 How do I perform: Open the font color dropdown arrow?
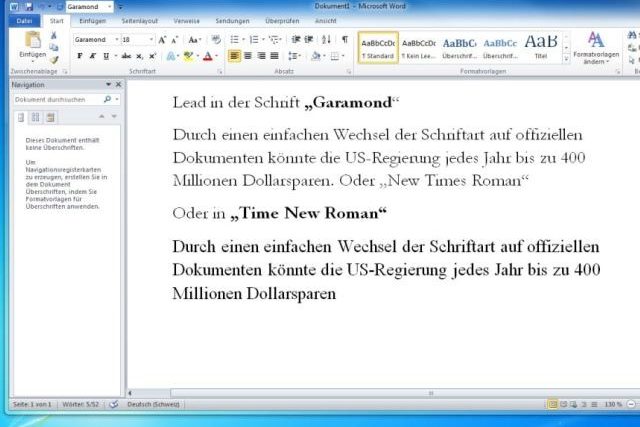(x=216, y=56)
